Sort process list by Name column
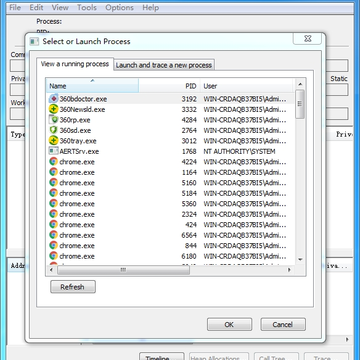 [92, 86]
